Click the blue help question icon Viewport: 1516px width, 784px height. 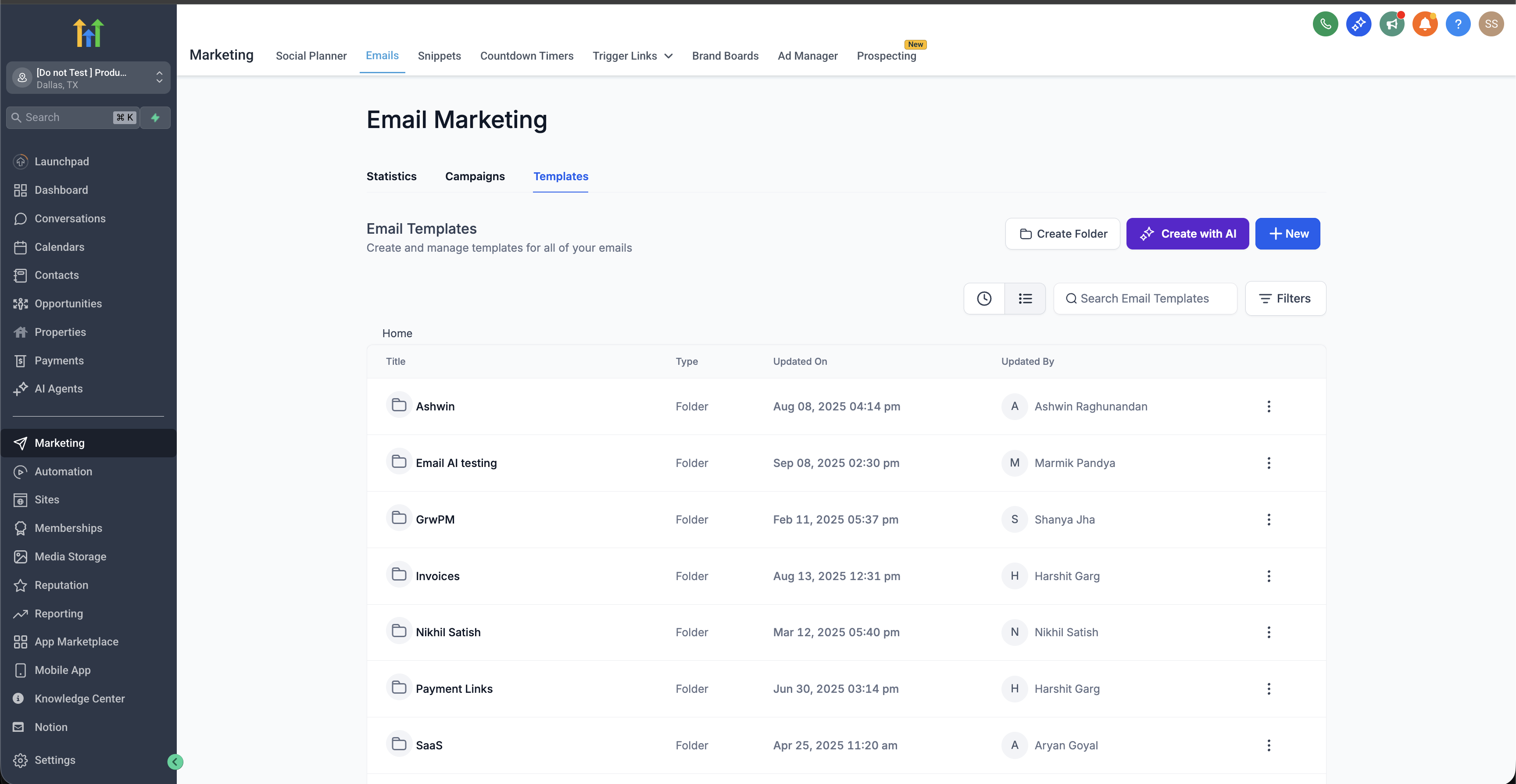coord(1458,24)
